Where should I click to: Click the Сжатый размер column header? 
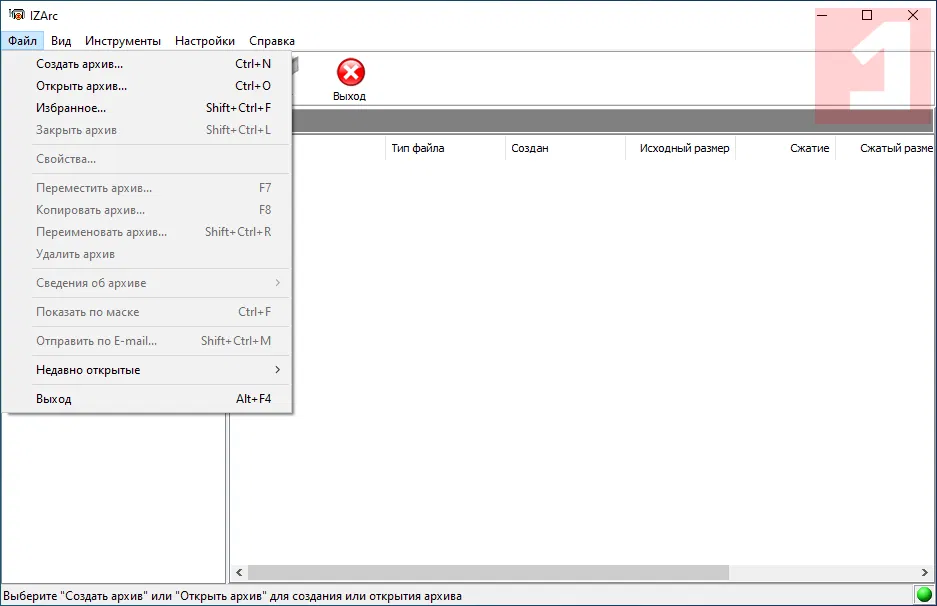point(884,148)
